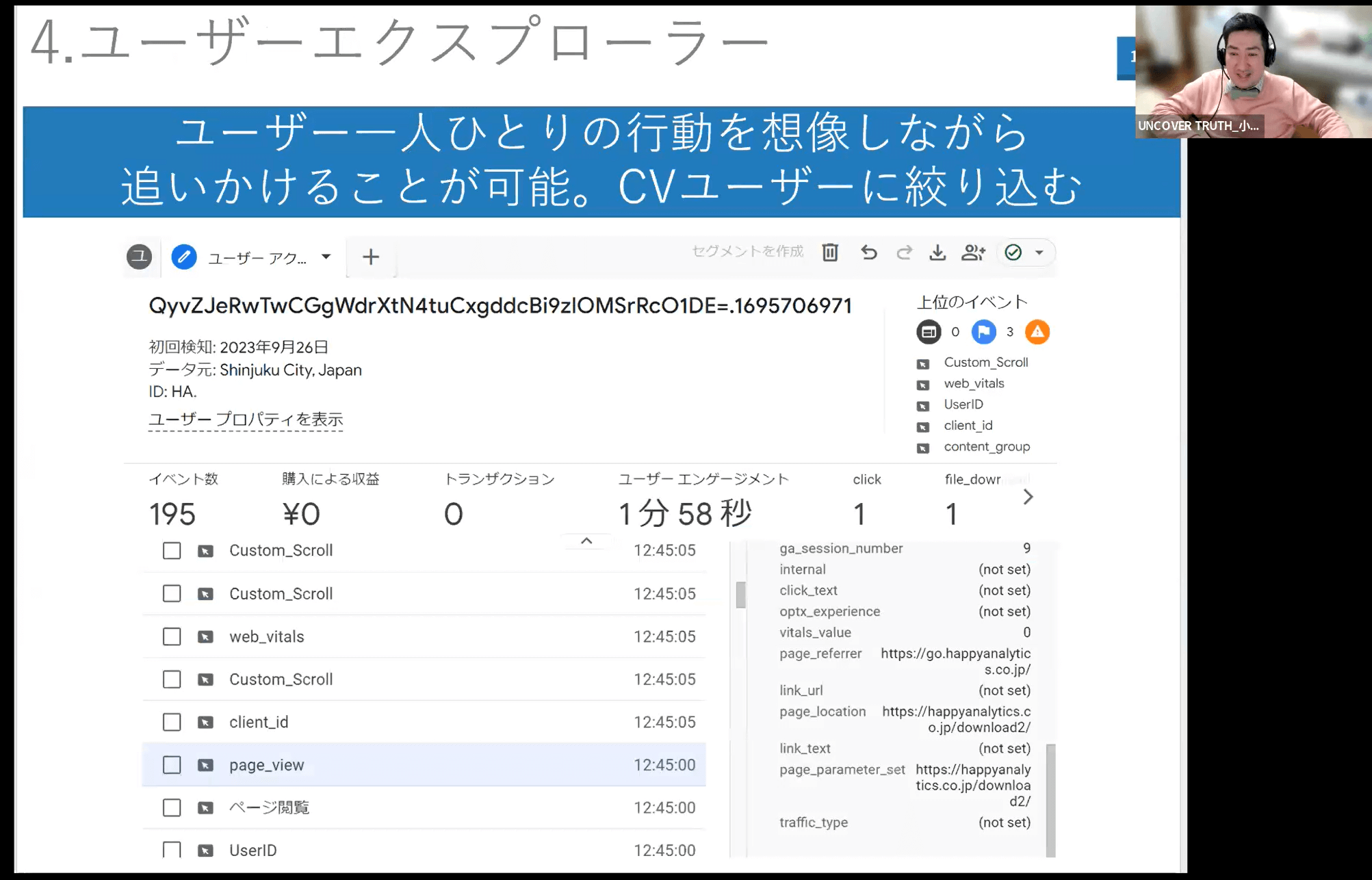Screen dimensions: 1372x880
Task: Check the first Custom_Scroll event checkbox
Action: pos(171,550)
